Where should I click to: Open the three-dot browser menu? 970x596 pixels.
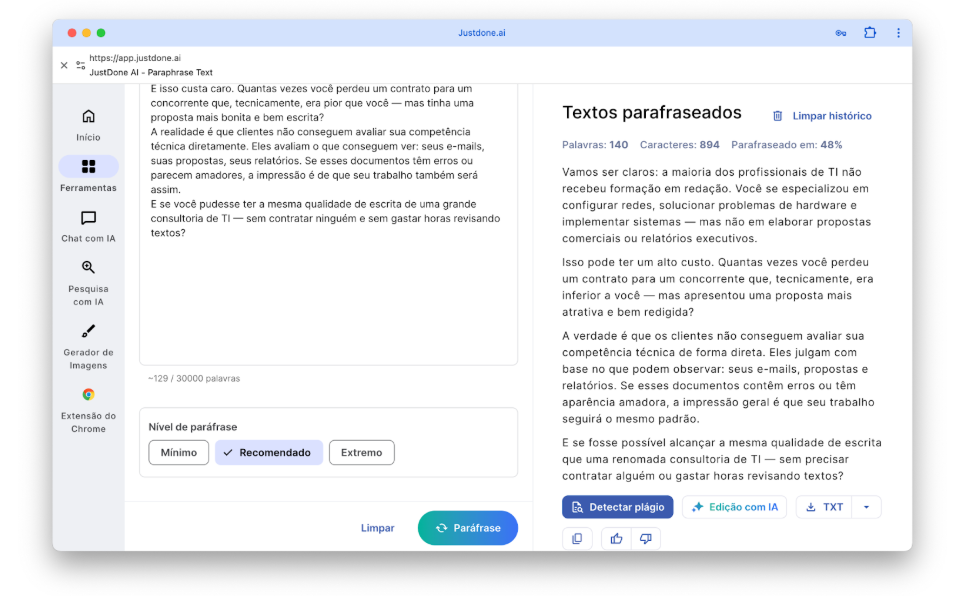pyautogui.click(x=898, y=33)
